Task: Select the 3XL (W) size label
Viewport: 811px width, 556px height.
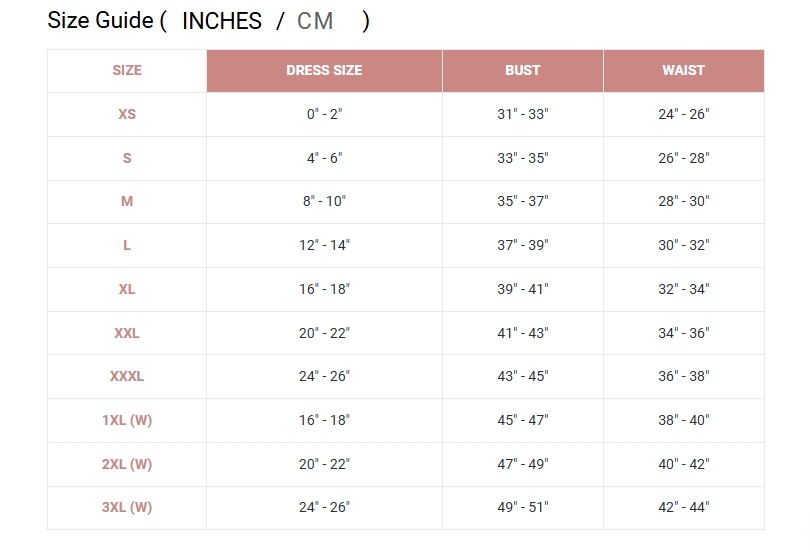Action: (x=127, y=507)
